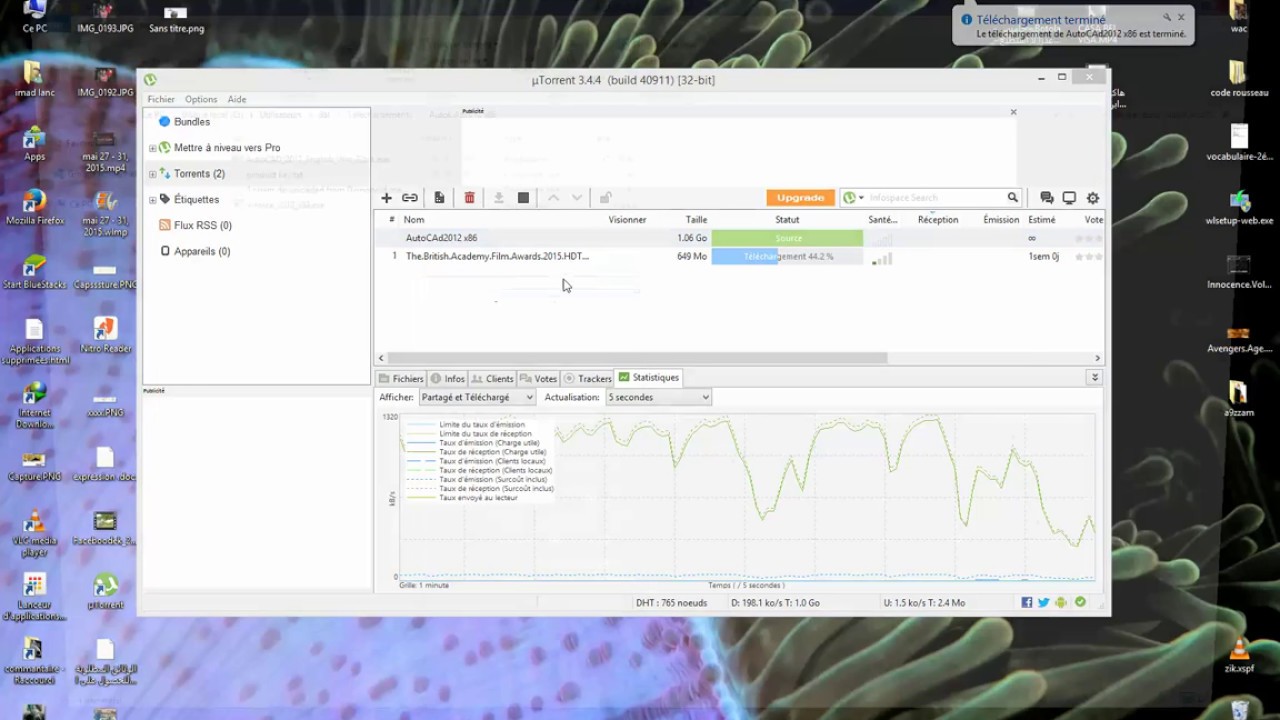Open Mozilla Firefox desktop shortcut
Screen dimensions: 1280x720
[34, 207]
